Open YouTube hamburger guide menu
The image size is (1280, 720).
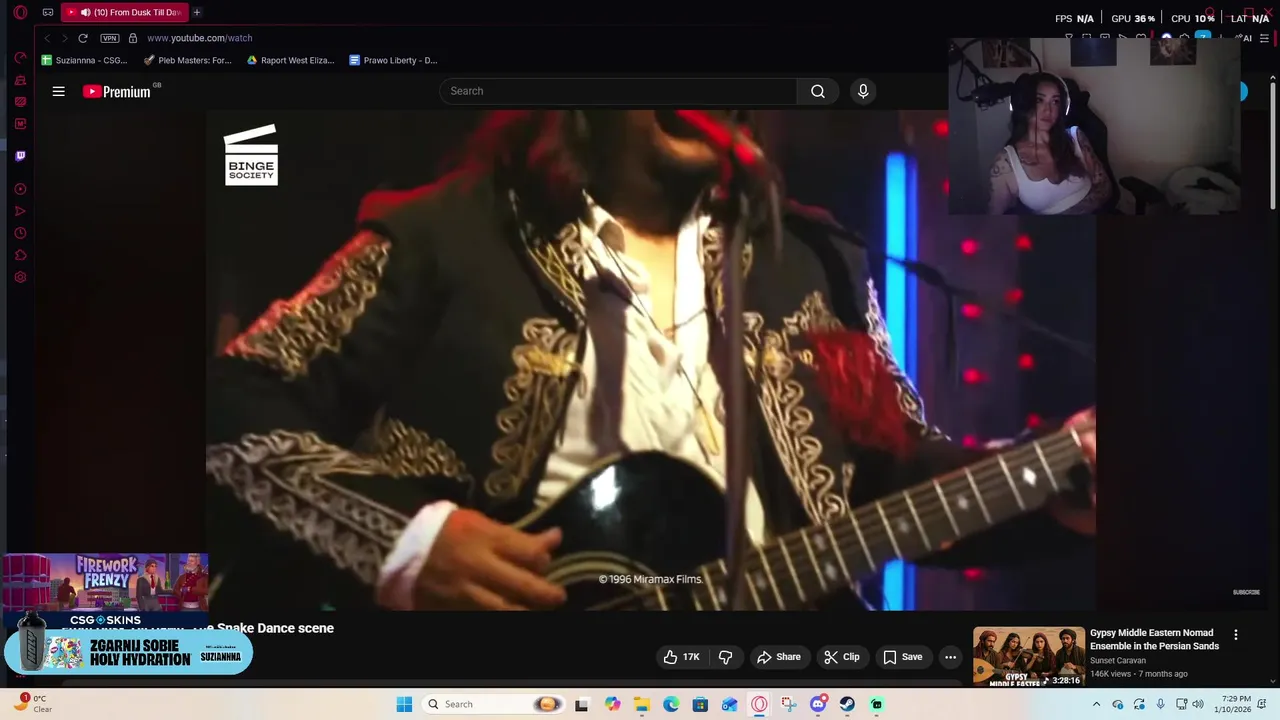(58, 91)
